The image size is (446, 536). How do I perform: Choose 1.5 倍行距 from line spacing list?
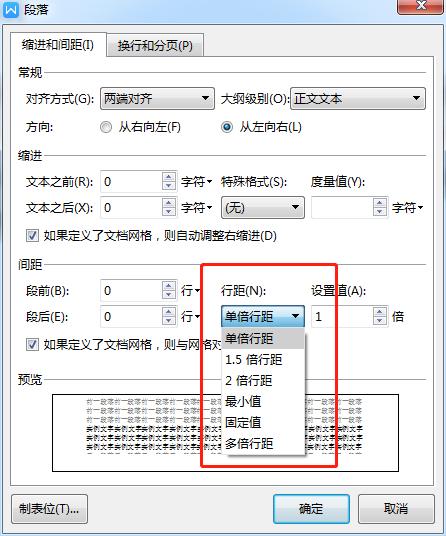click(x=263, y=360)
